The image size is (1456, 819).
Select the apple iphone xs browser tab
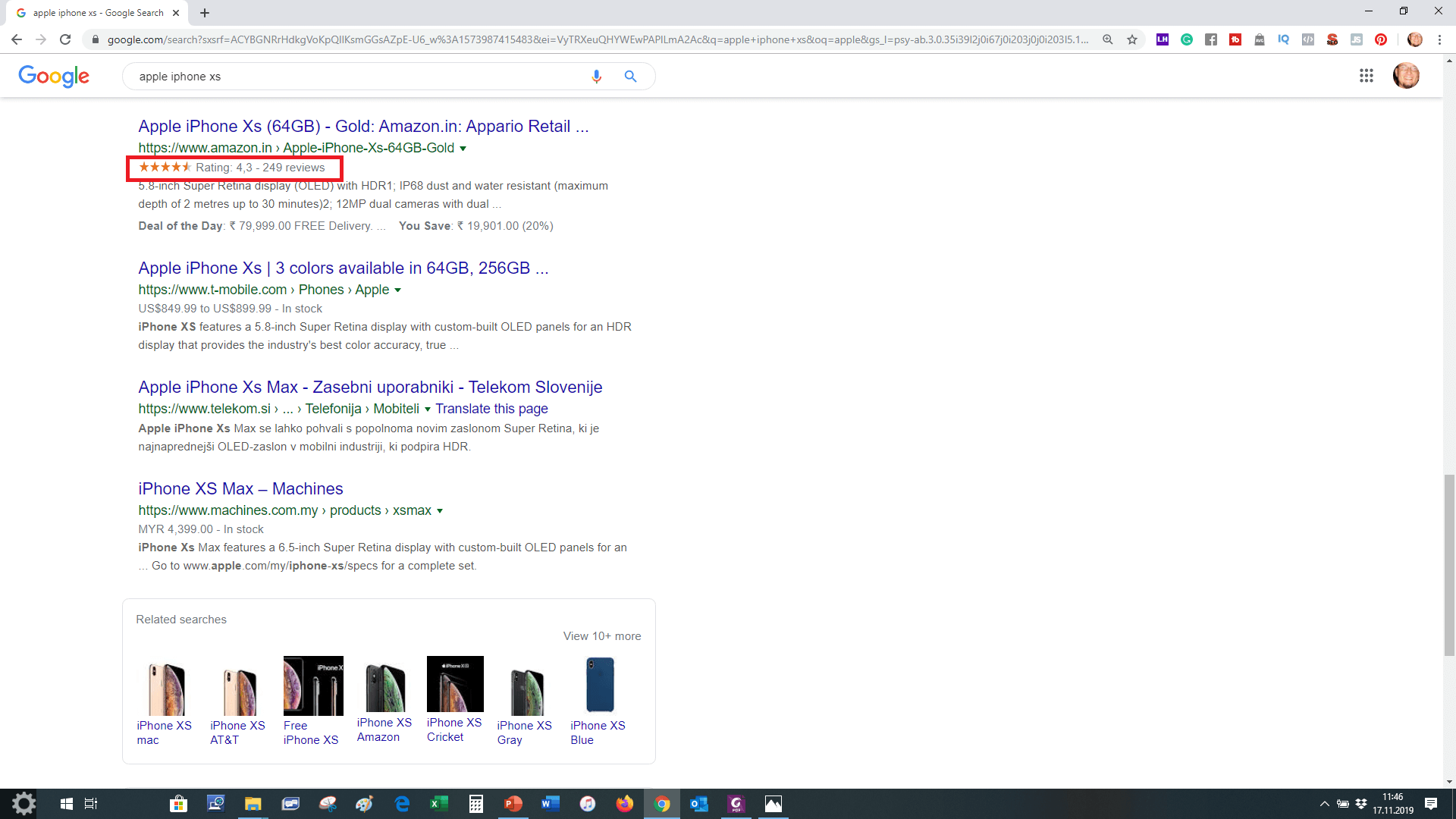click(97, 13)
